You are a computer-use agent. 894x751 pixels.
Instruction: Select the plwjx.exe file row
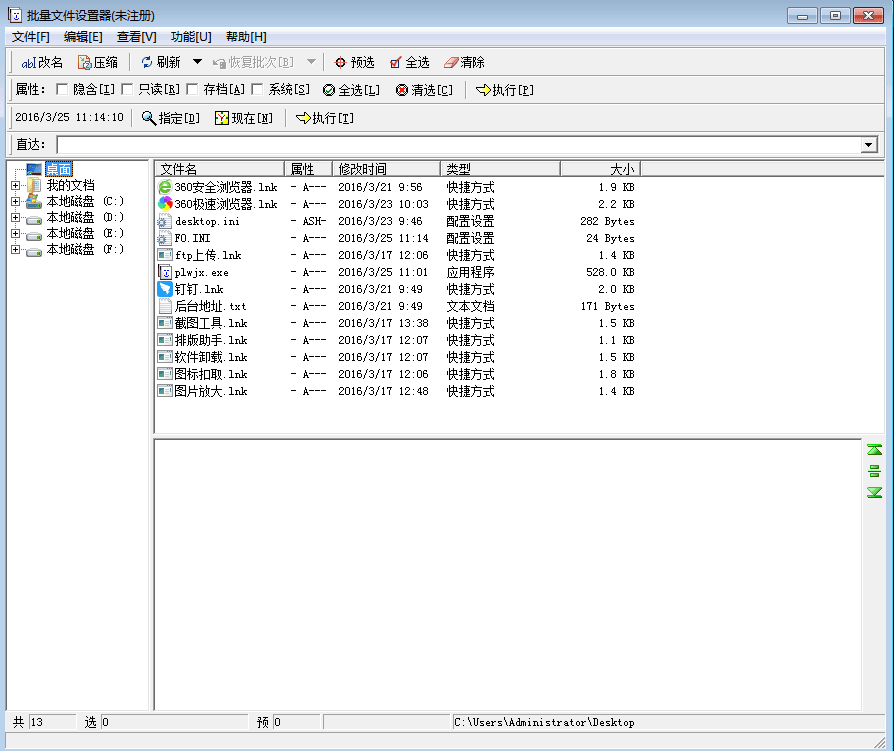(x=201, y=272)
